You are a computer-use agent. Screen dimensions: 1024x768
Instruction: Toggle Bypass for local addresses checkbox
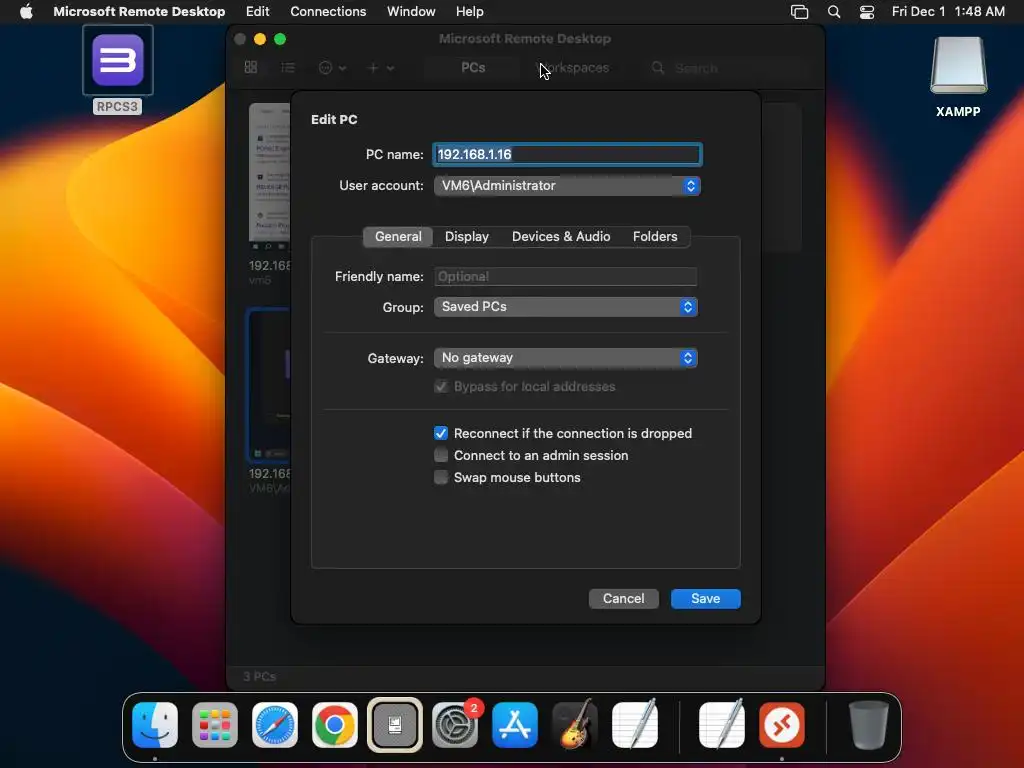(x=441, y=387)
